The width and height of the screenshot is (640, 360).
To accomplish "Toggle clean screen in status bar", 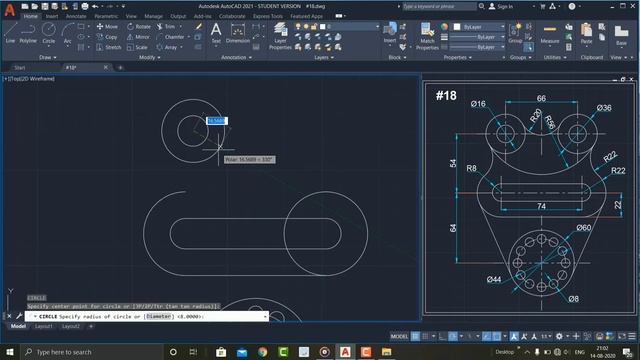I will 622,336.
